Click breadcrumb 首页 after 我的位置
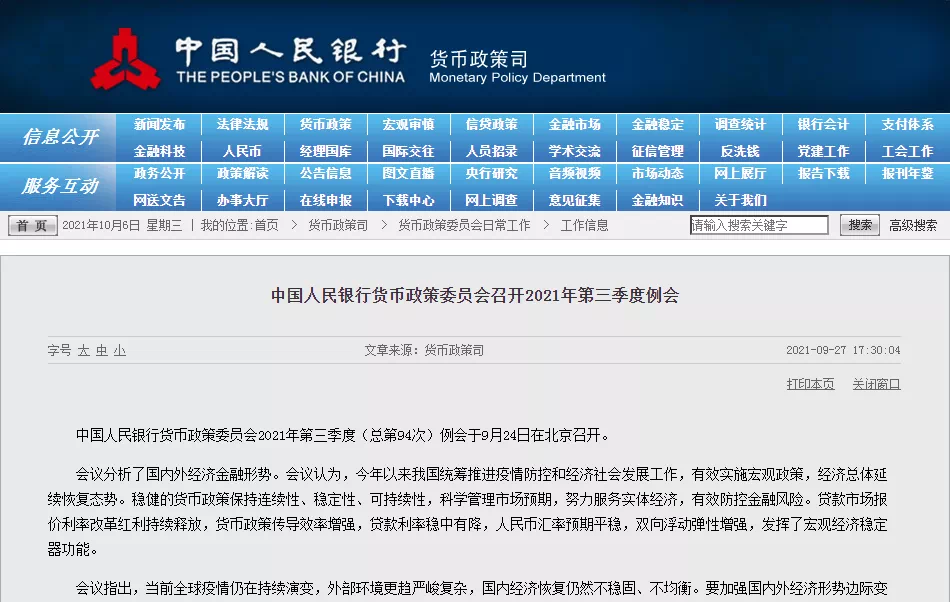 (x=266, y=225)
